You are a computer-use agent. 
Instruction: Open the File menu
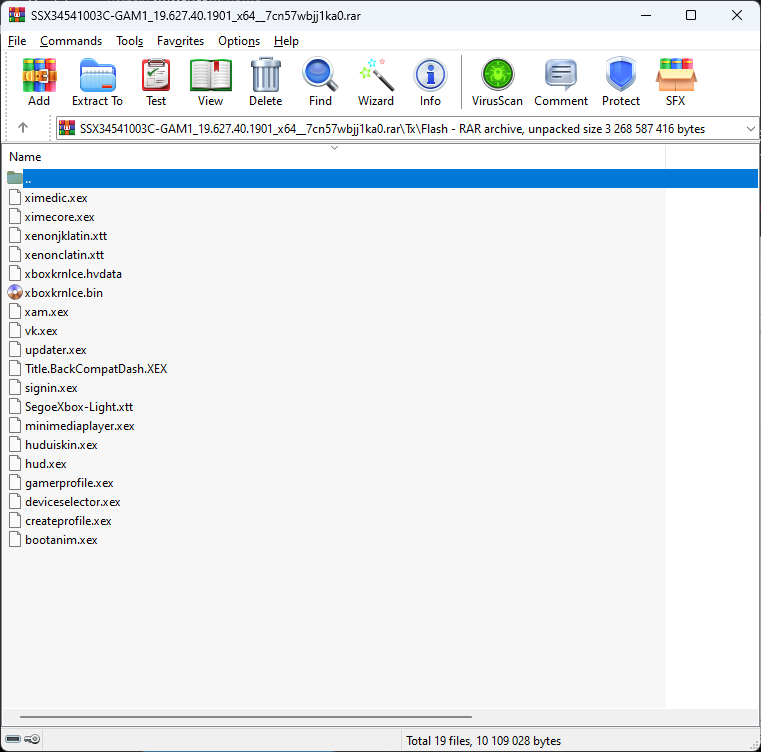pyautogui.click(x=17, y=41)
